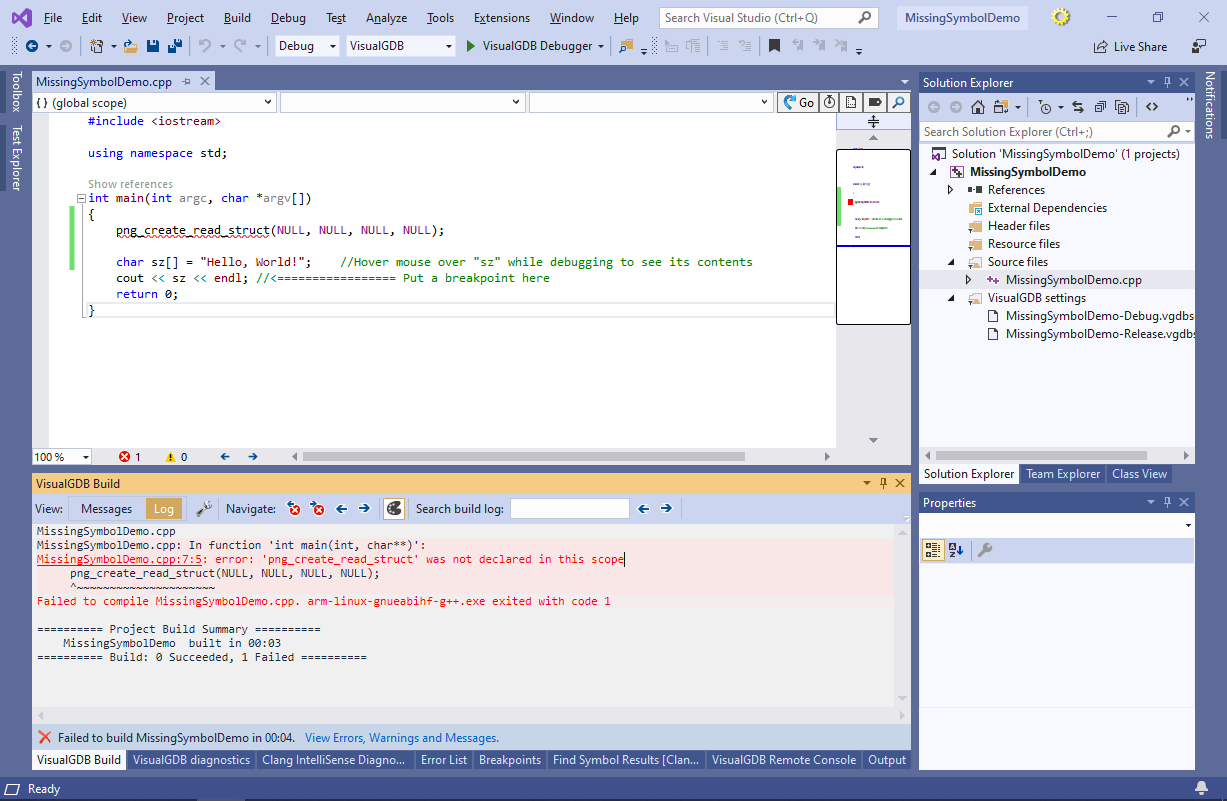
Task: Switch the build view to Messages
Action: (106, 509)
